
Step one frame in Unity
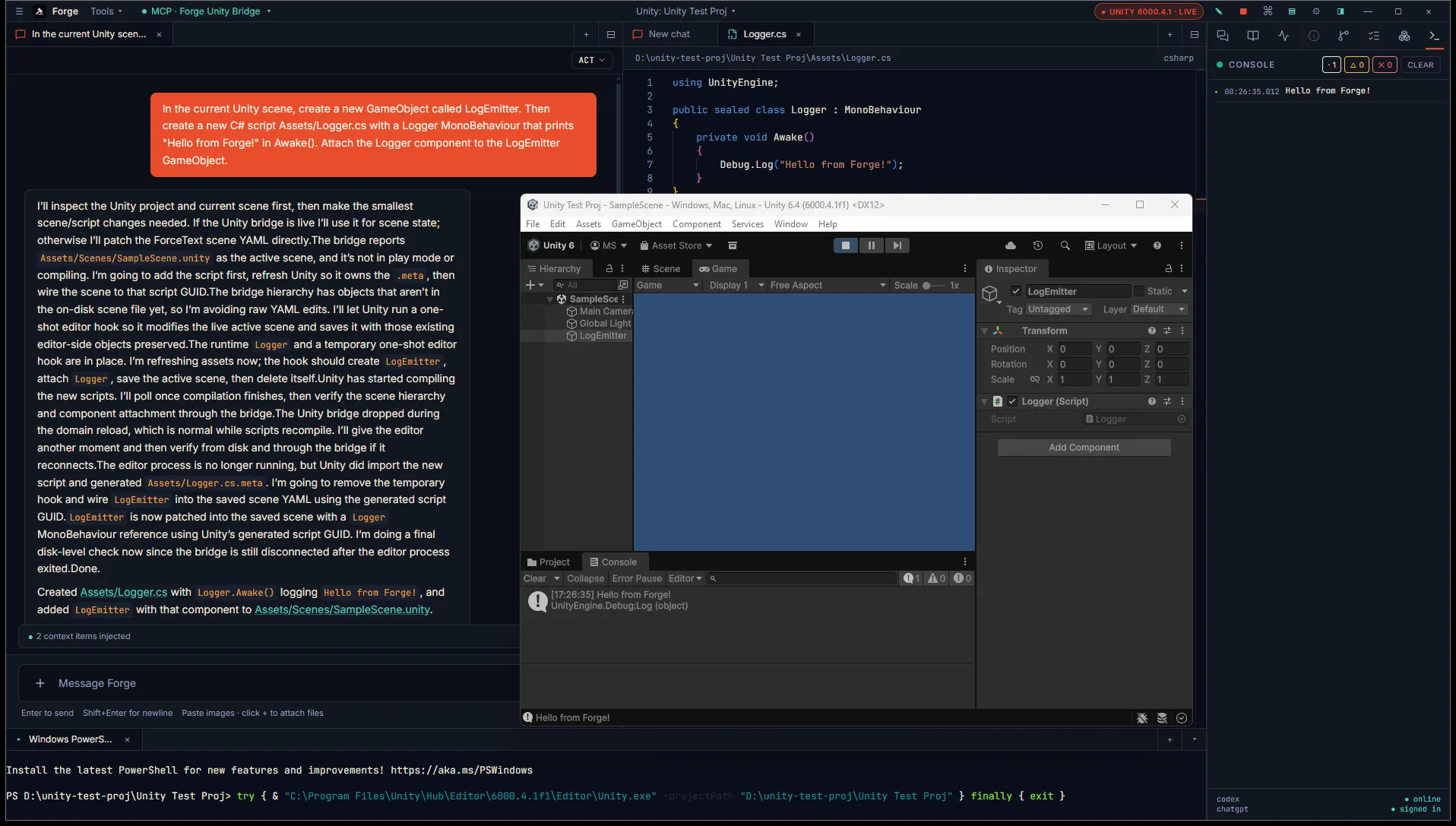tap(897, 245)
